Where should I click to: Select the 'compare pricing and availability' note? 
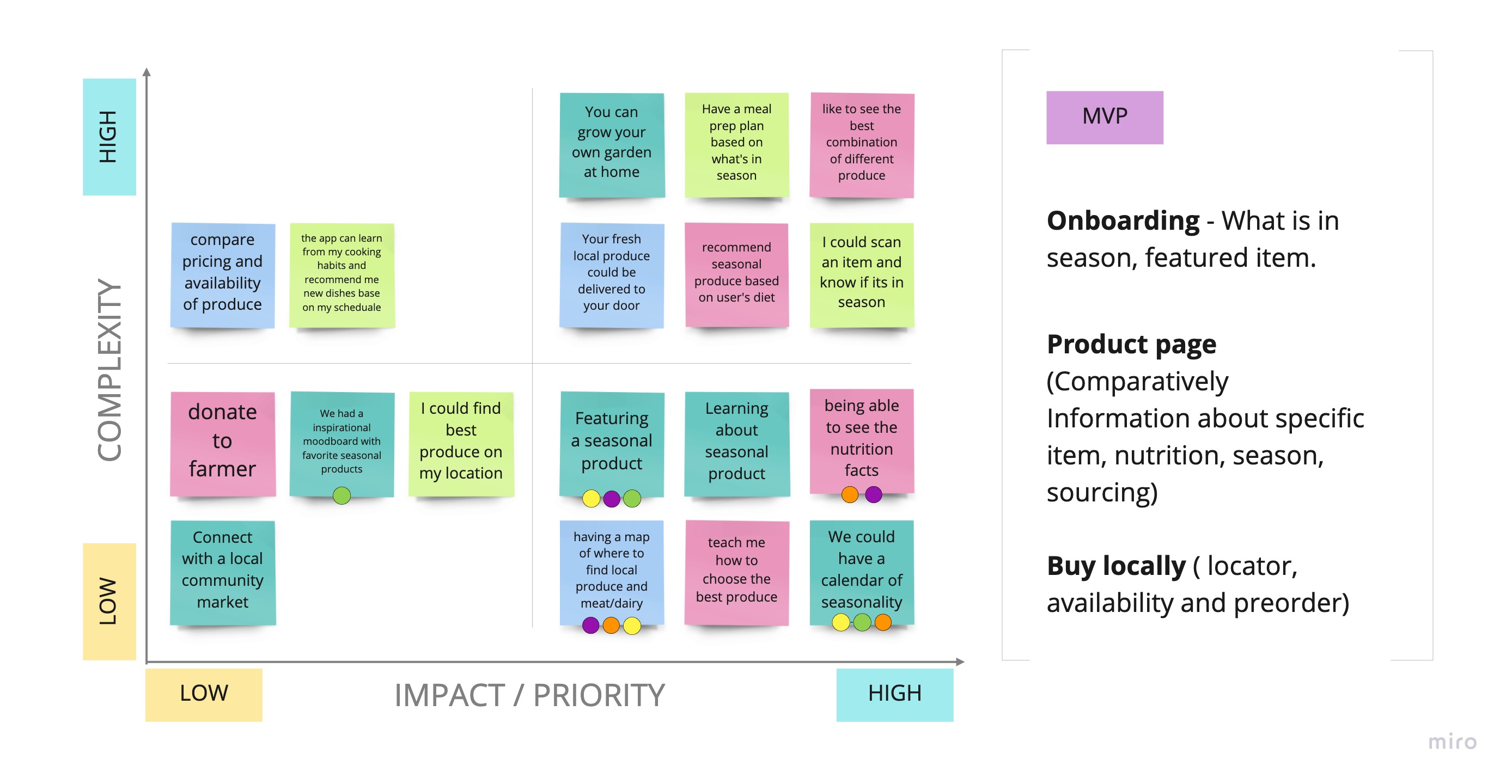222,274
